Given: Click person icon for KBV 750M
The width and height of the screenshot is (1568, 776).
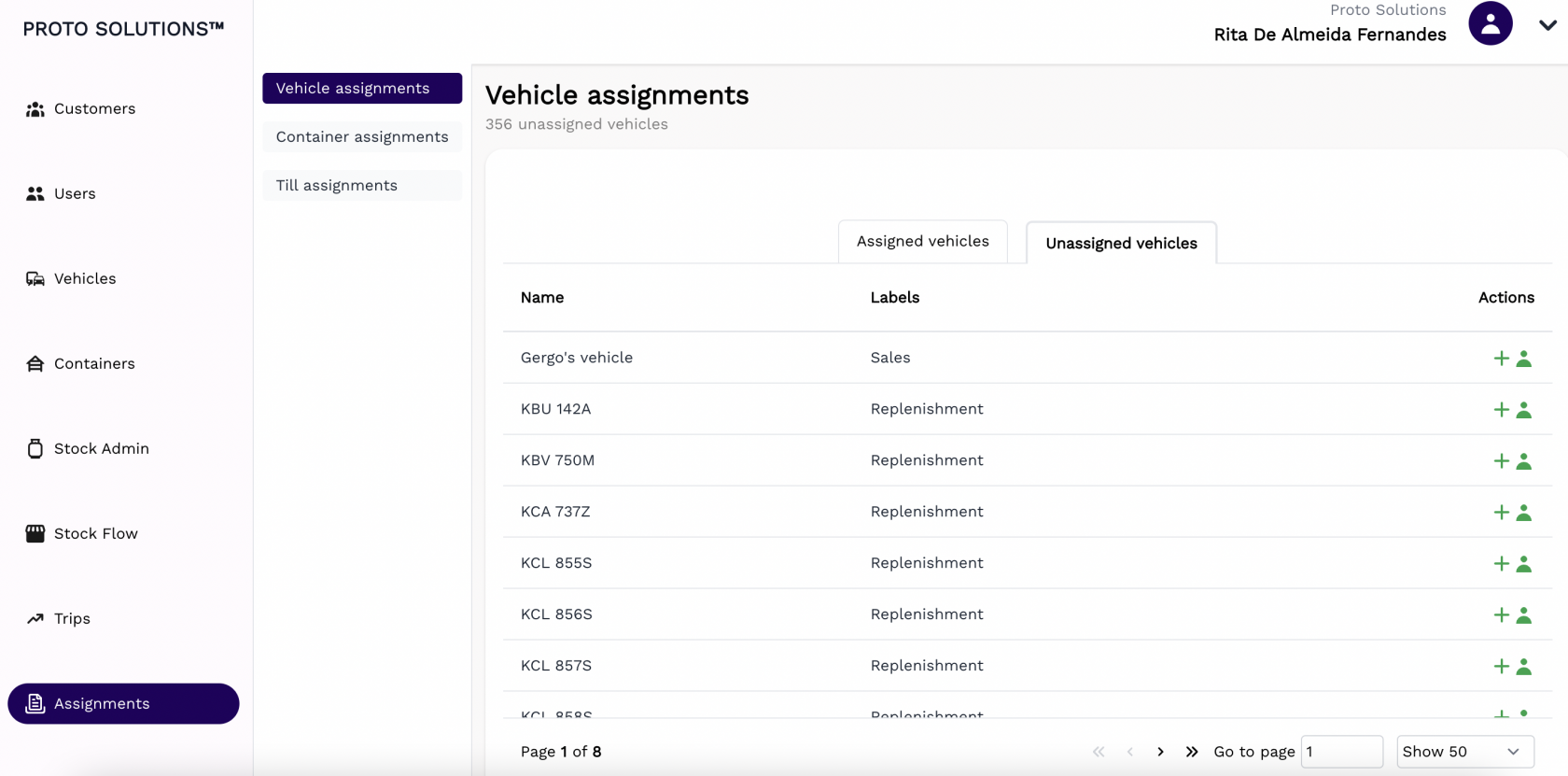Looking at the screenshot, I should point(1524,461).
